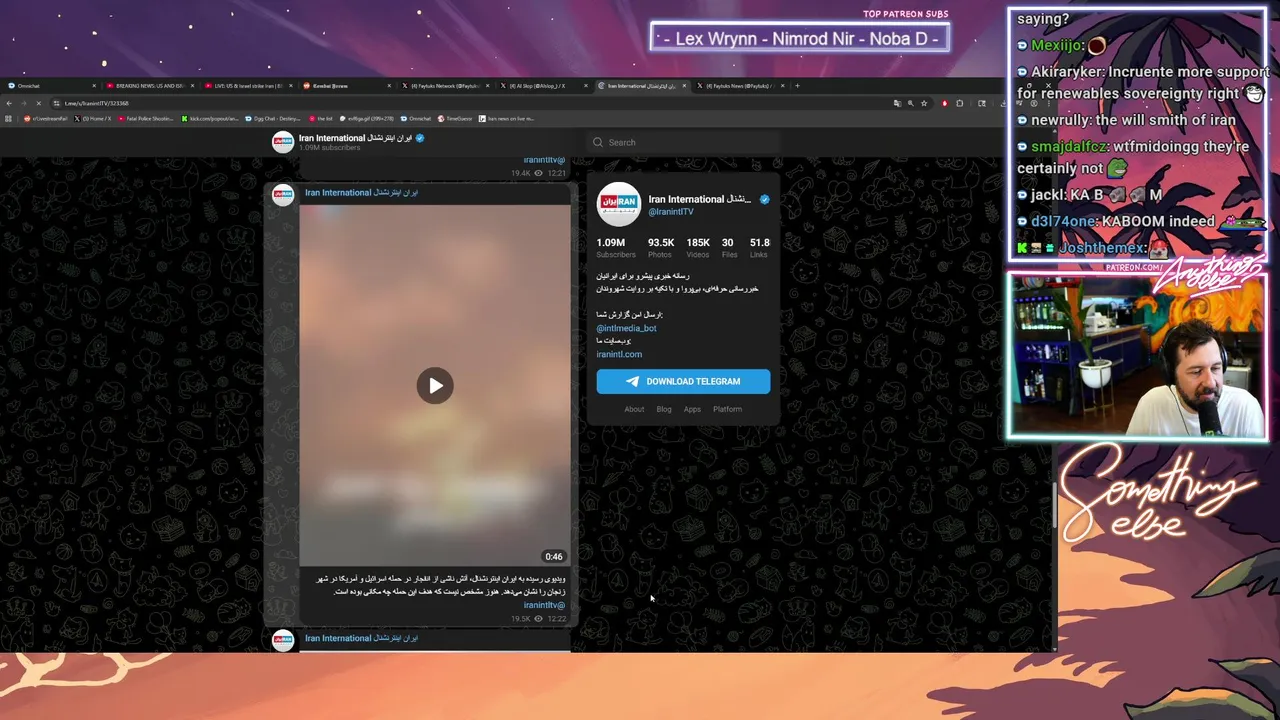Click the DOWNLOAD TELEGRAM button
The height and width of the screenshot is (720, 1280).
683,381
